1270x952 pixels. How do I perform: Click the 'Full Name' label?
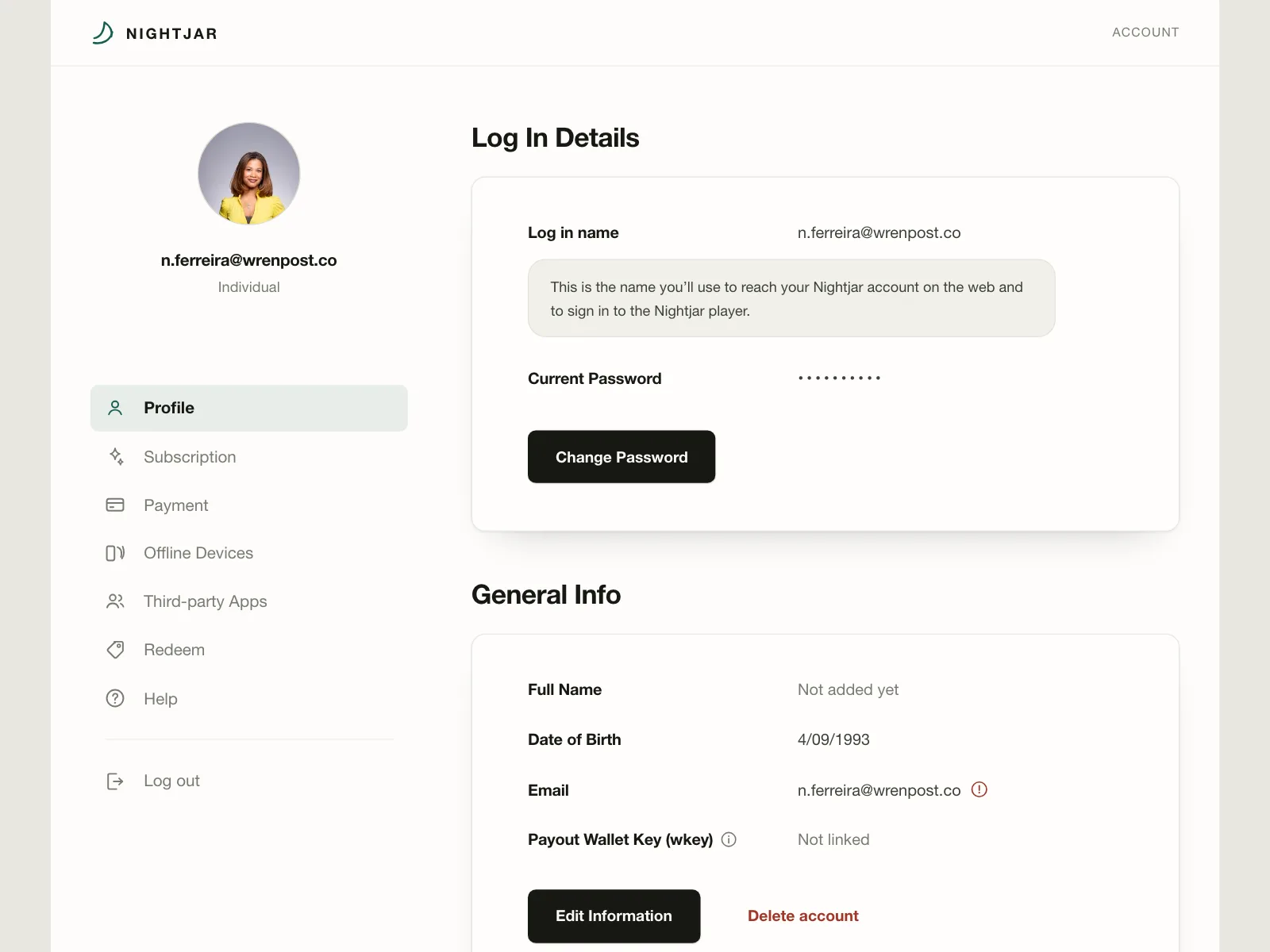pyautogui.click(x=564, y=689)
